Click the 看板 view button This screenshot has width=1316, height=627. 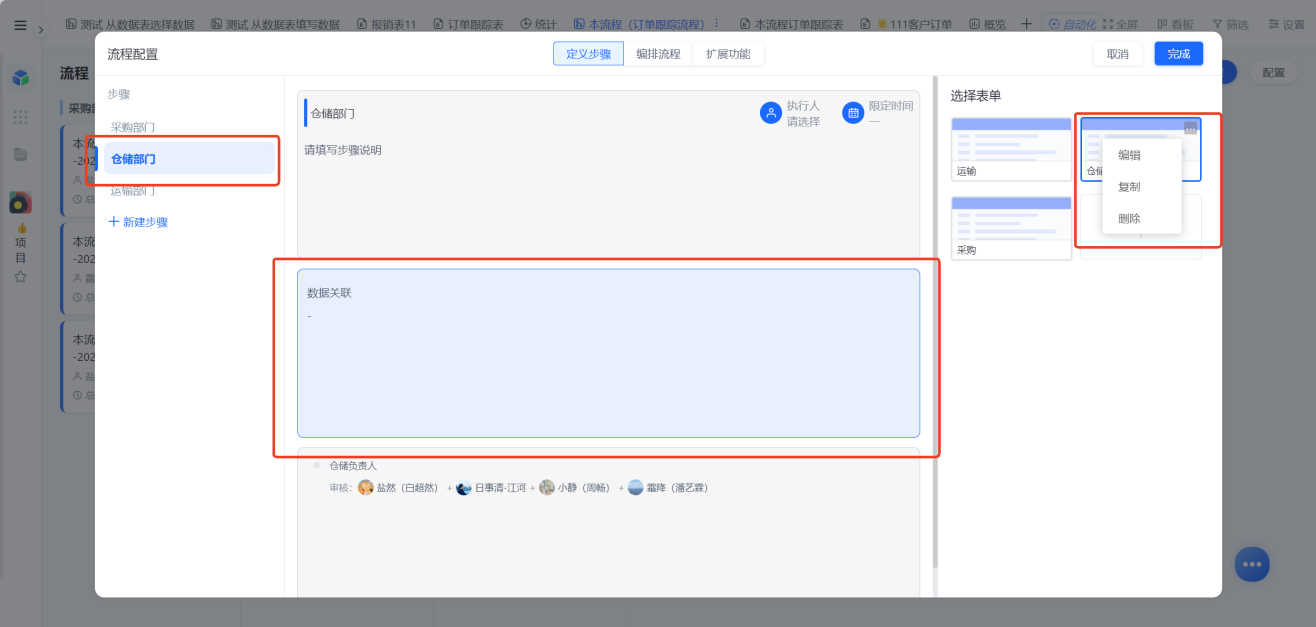coord(1175,23)
